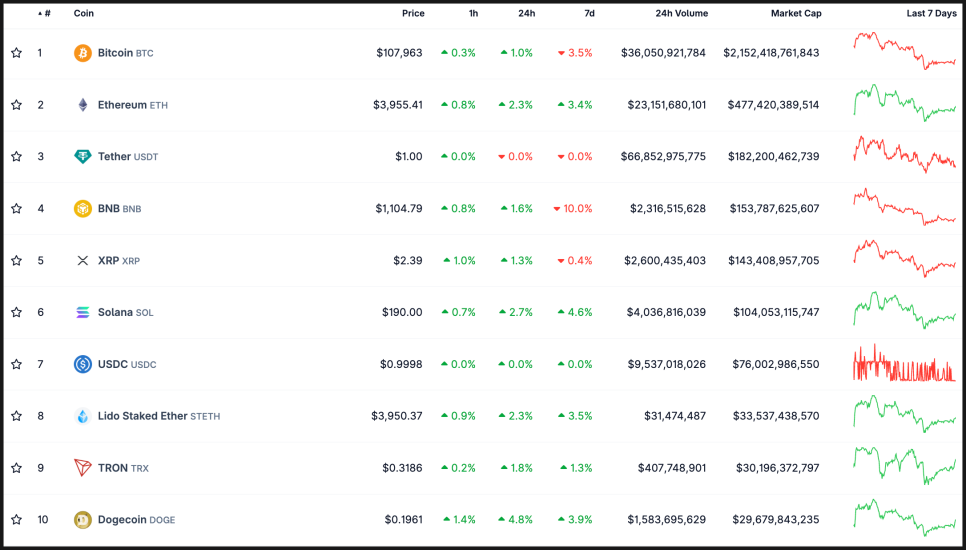Click the Dogecoin logo icon
This screenshot has width=966, height=550.
point(83,520)
